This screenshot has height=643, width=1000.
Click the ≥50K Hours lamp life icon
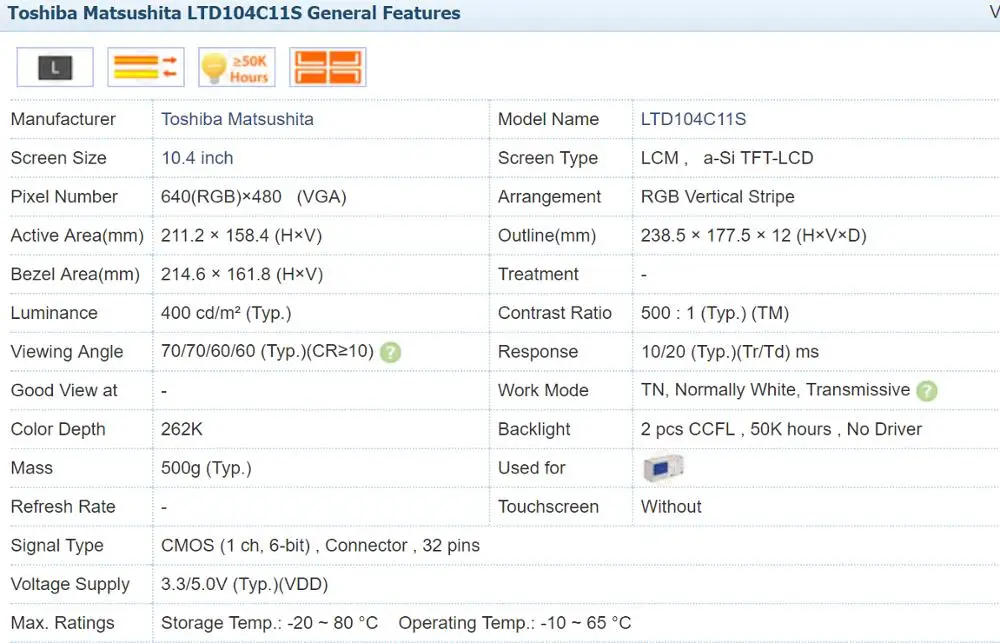(x=237, y=67)
